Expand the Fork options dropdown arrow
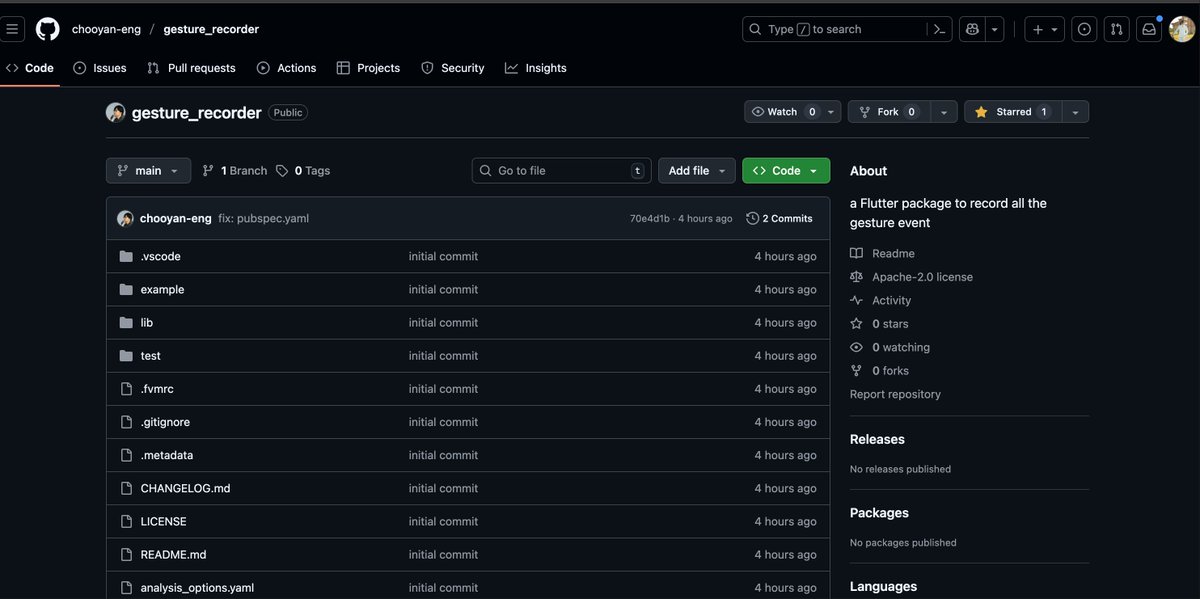1200x599 pixels. [943, 112]
